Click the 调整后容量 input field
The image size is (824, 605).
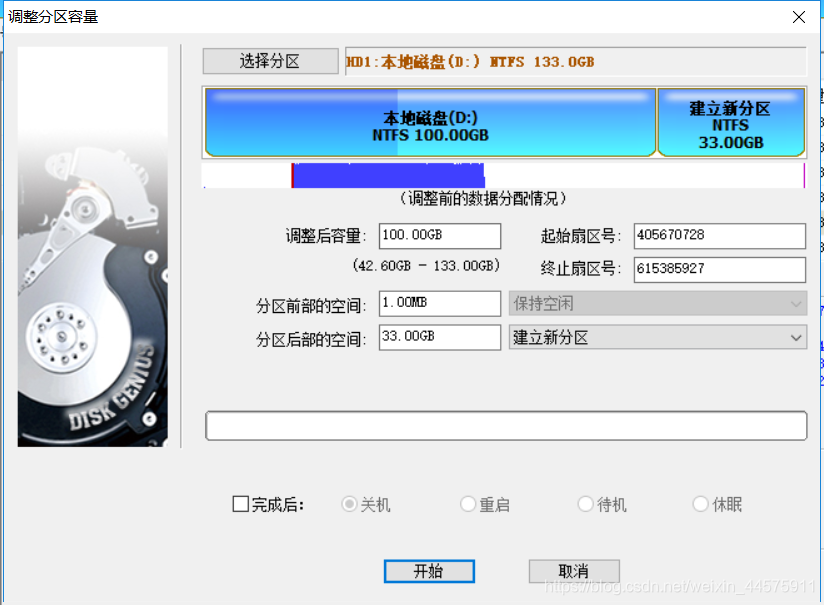439,236
